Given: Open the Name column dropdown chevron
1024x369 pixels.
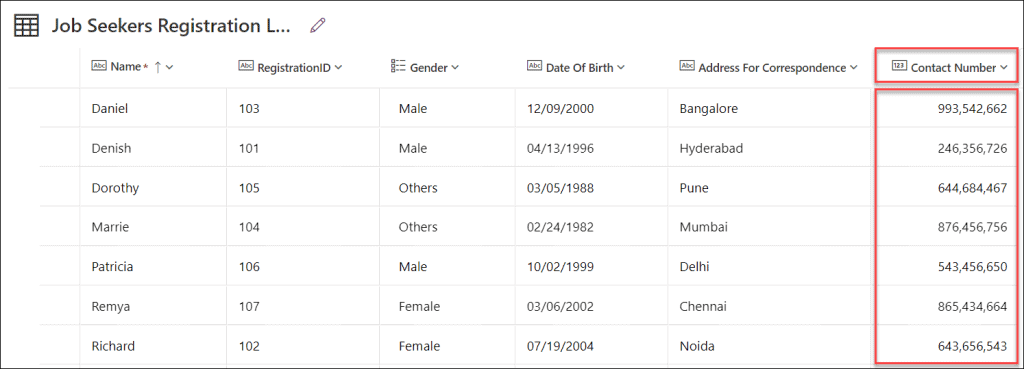Looking at the screenshot, I should (170, 67).
